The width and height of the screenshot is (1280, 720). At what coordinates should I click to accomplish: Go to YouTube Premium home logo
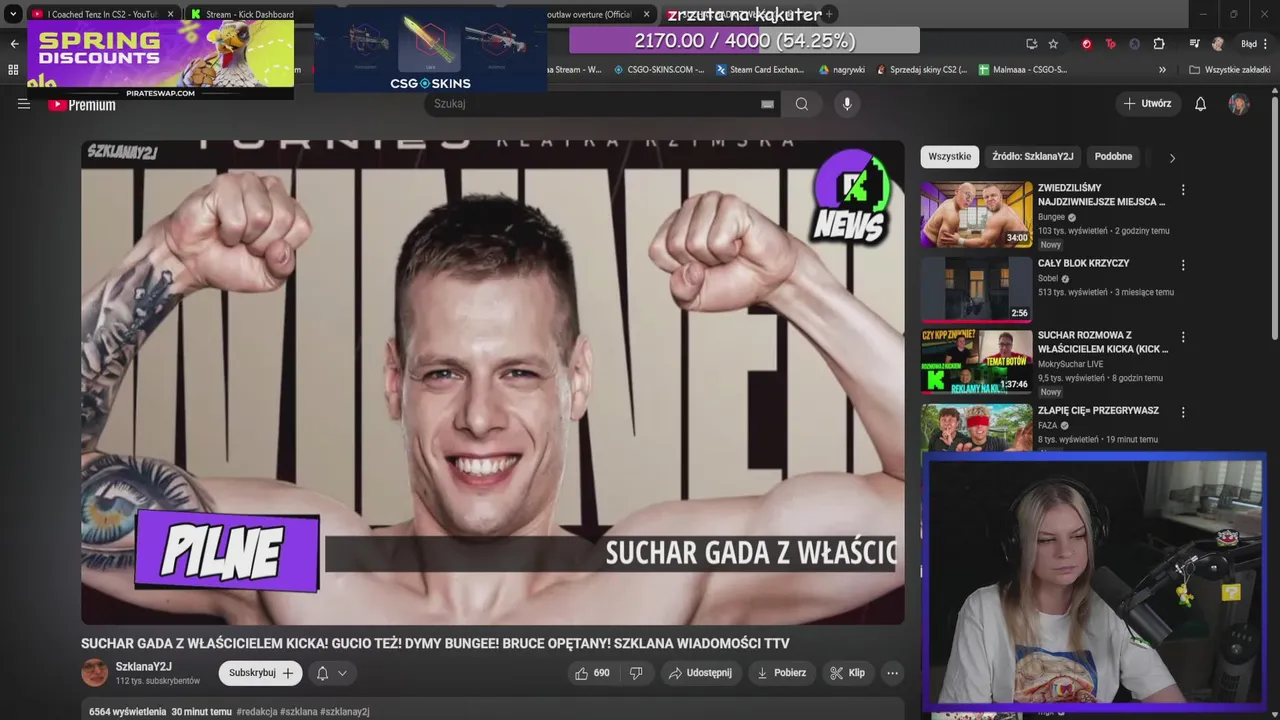tap(82, 104)
